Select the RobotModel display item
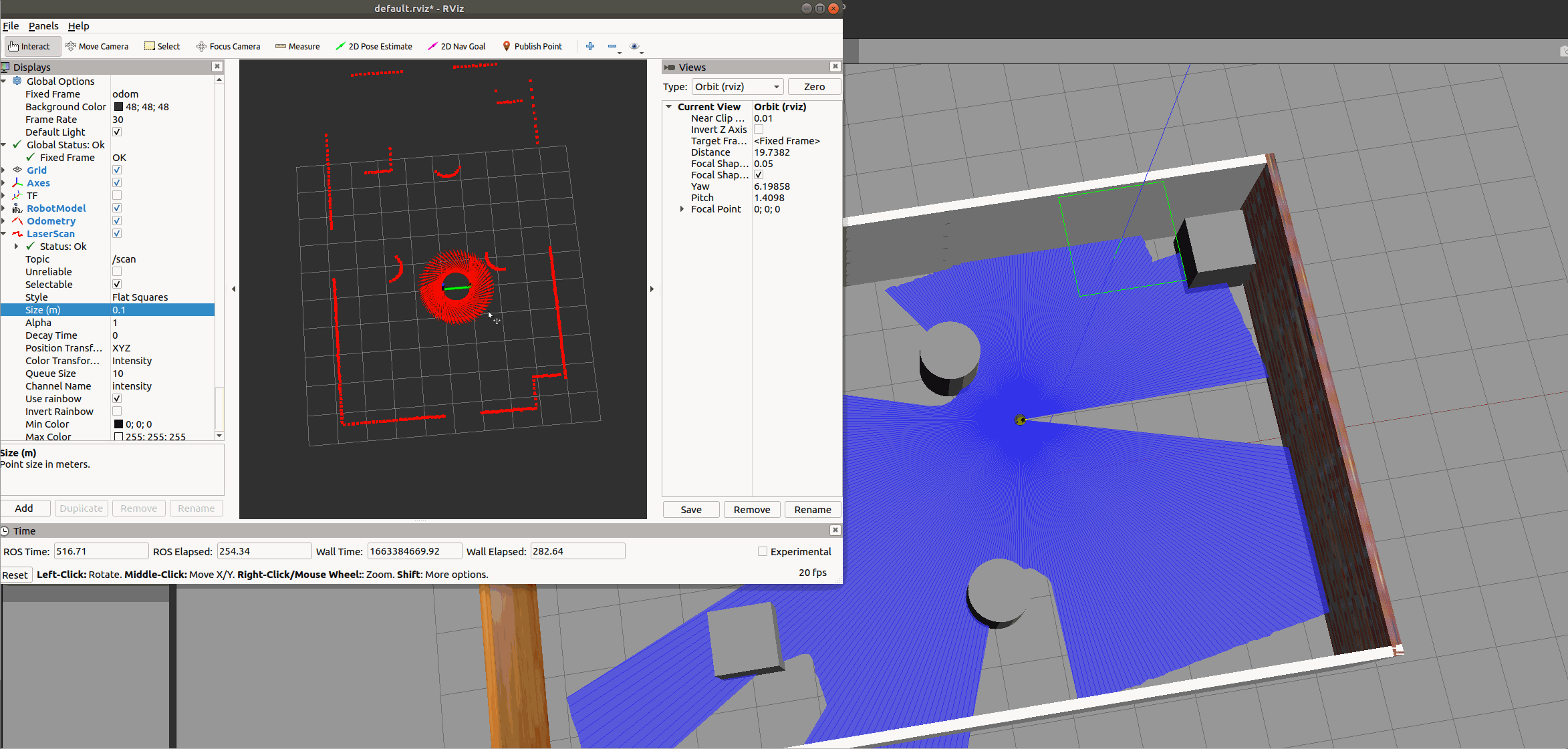Screen dimensions: 1568x749 pos(56,208)
